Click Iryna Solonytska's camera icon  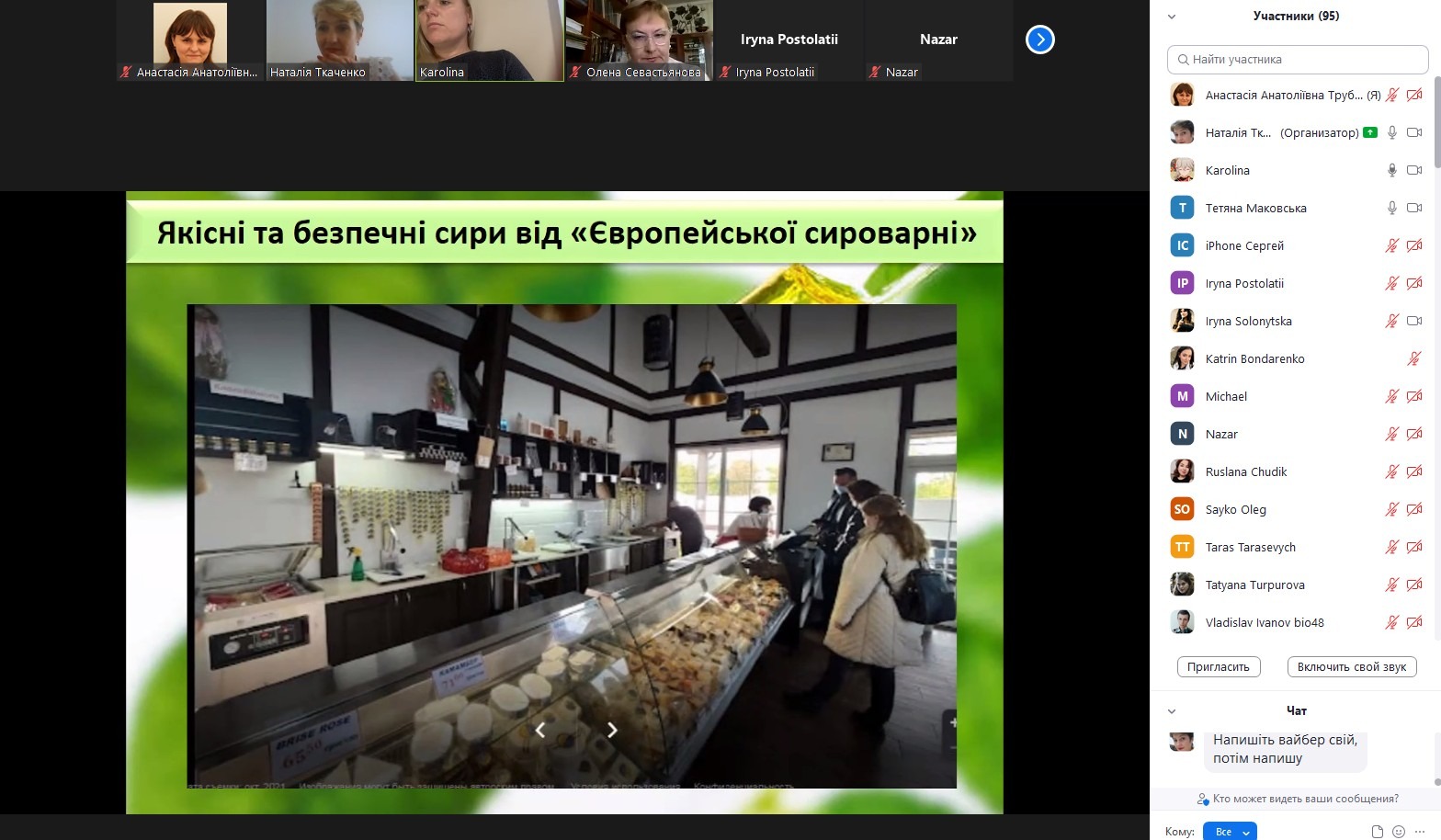pyautogui.click(x=1414, y=321)
